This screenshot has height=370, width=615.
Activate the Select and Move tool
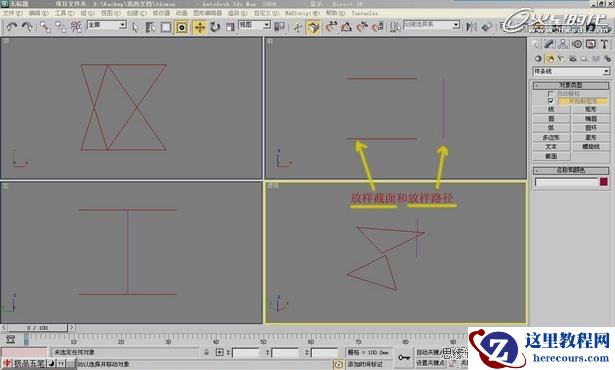click(x=200, y=27)
